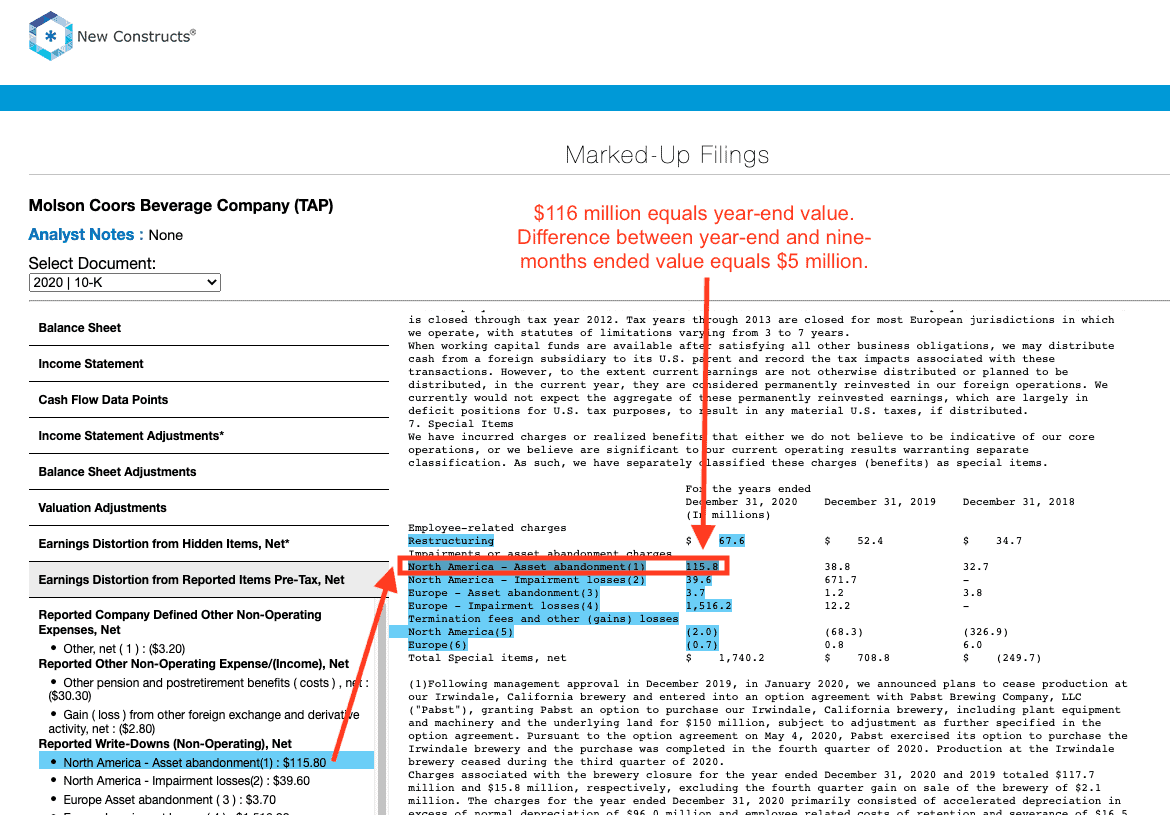Click the 'Total Special items, net' row label
The image size is (1170, 815).
pyautogui.click(x=487, y=658)
